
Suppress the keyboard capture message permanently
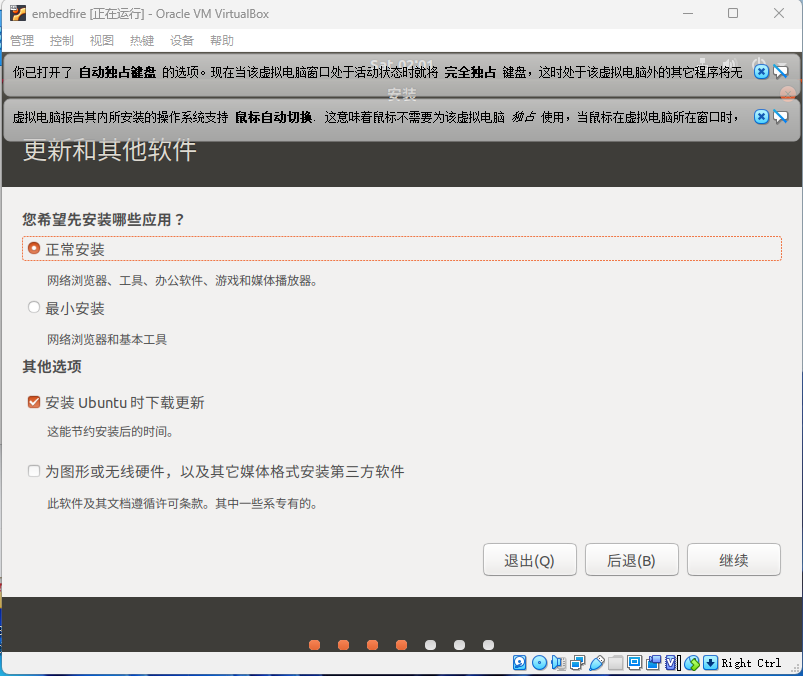point(780,72)
